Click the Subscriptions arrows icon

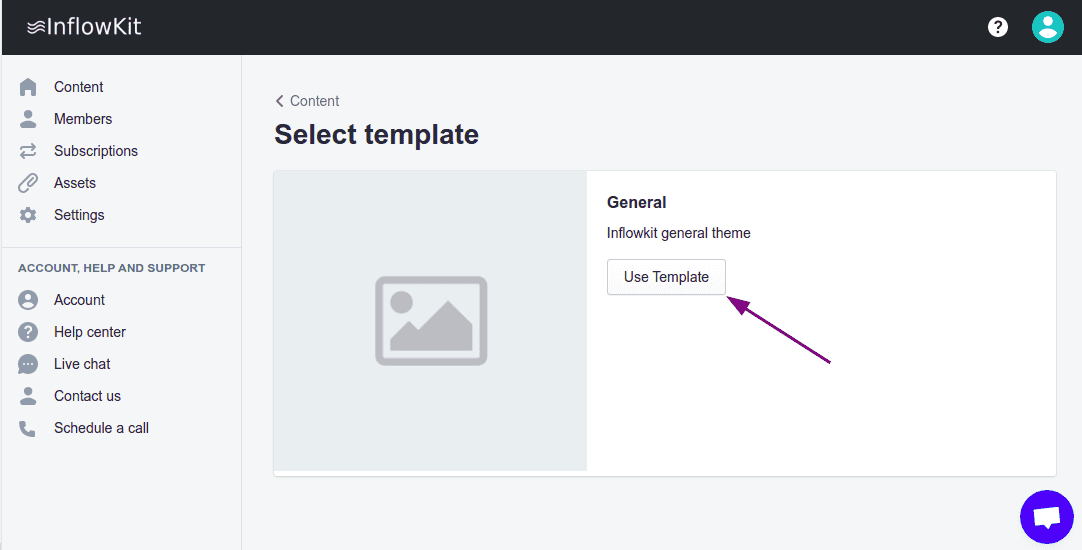28,151
